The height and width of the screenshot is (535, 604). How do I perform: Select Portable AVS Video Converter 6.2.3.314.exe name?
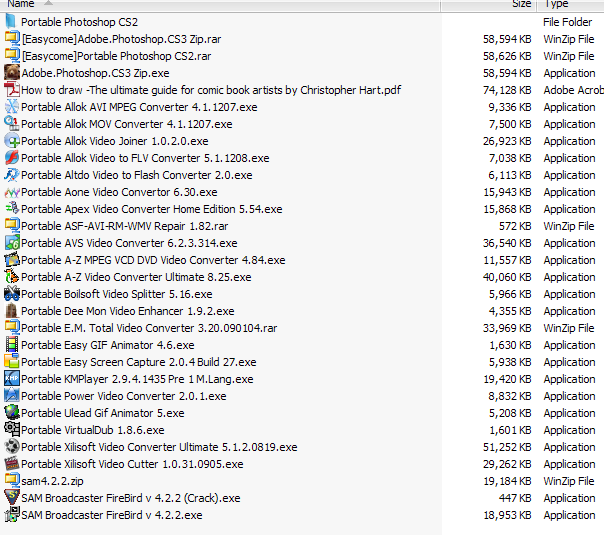129,243
